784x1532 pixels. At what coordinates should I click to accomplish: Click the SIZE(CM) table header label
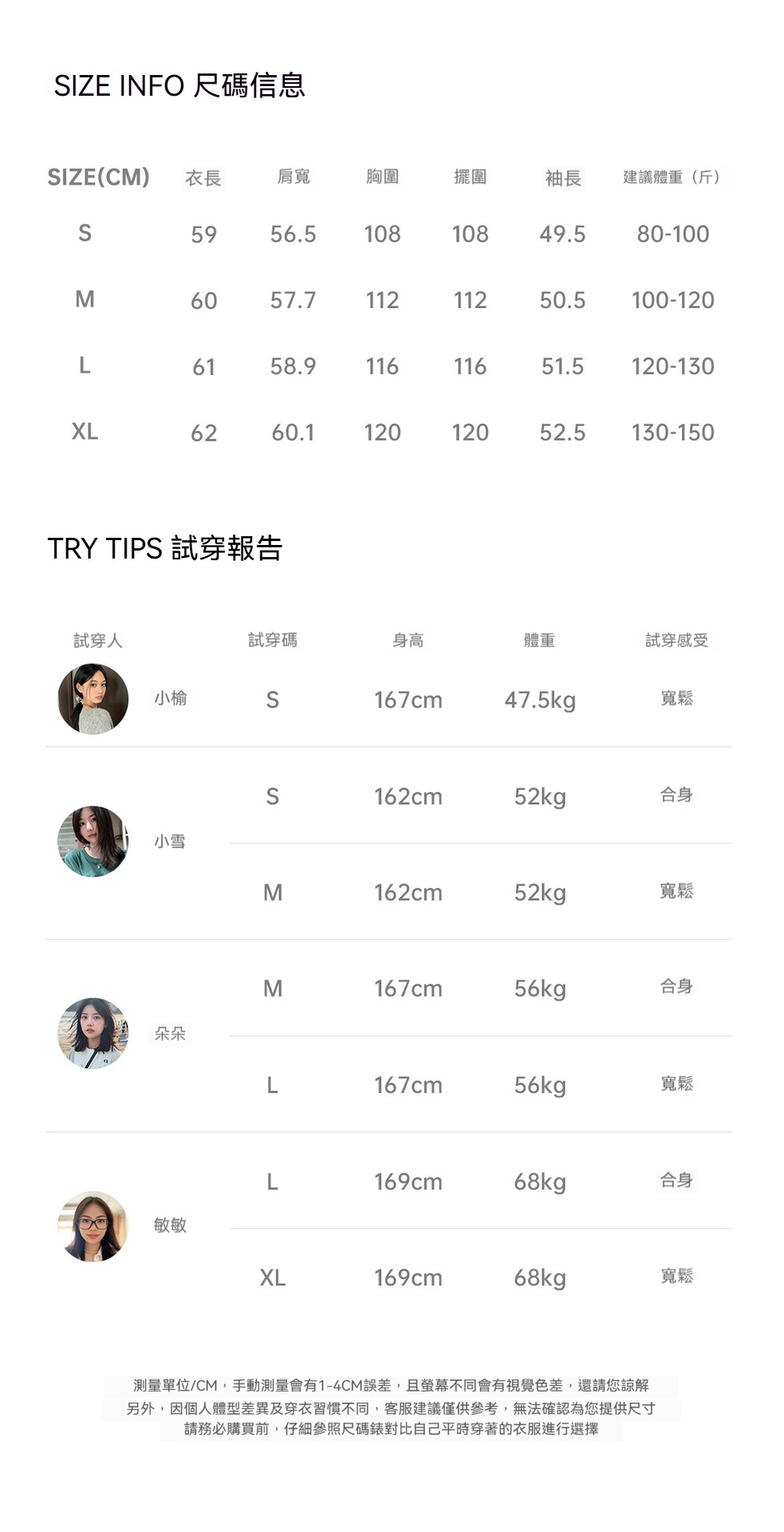coord(99,177)
